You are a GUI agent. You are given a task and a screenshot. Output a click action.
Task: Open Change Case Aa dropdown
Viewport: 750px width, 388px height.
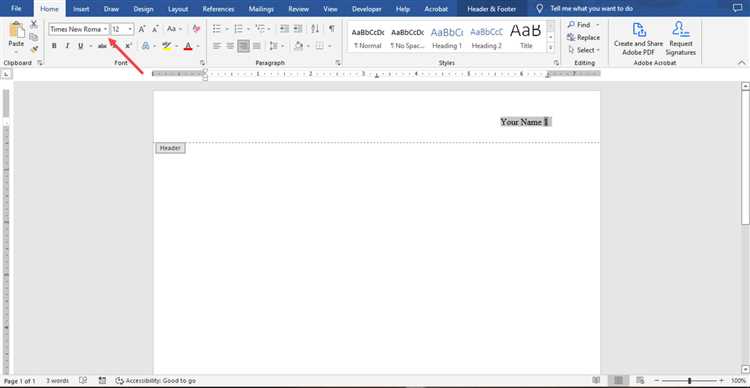[174, 29]
